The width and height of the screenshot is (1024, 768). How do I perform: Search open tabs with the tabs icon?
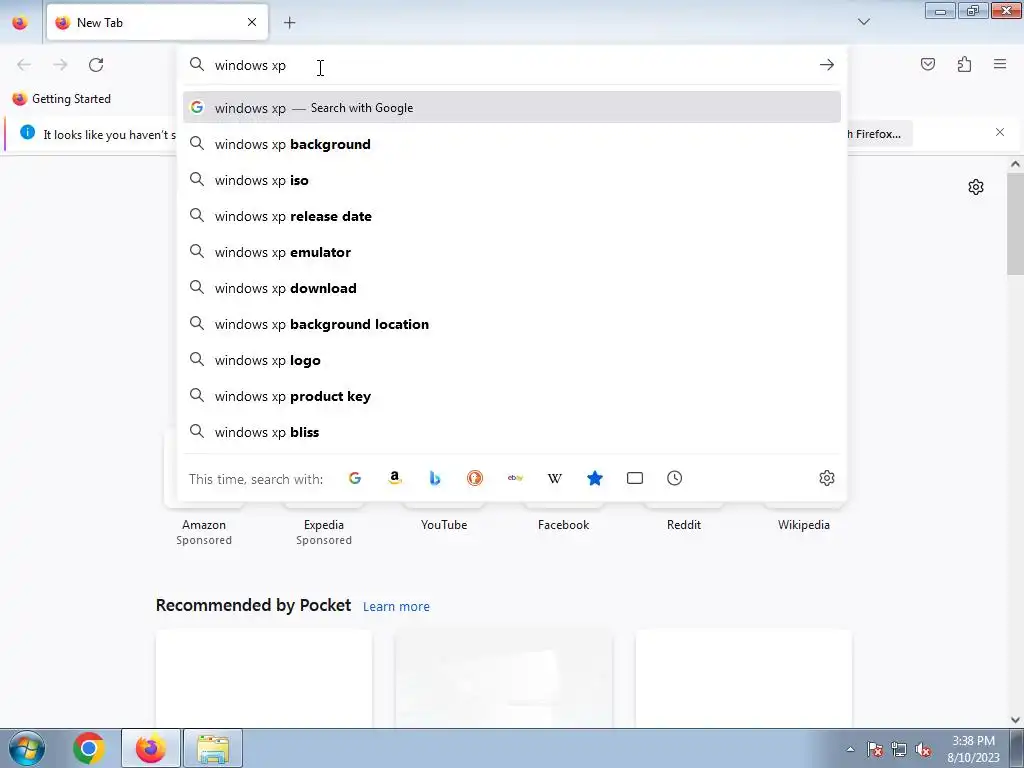tap(635, 478)
